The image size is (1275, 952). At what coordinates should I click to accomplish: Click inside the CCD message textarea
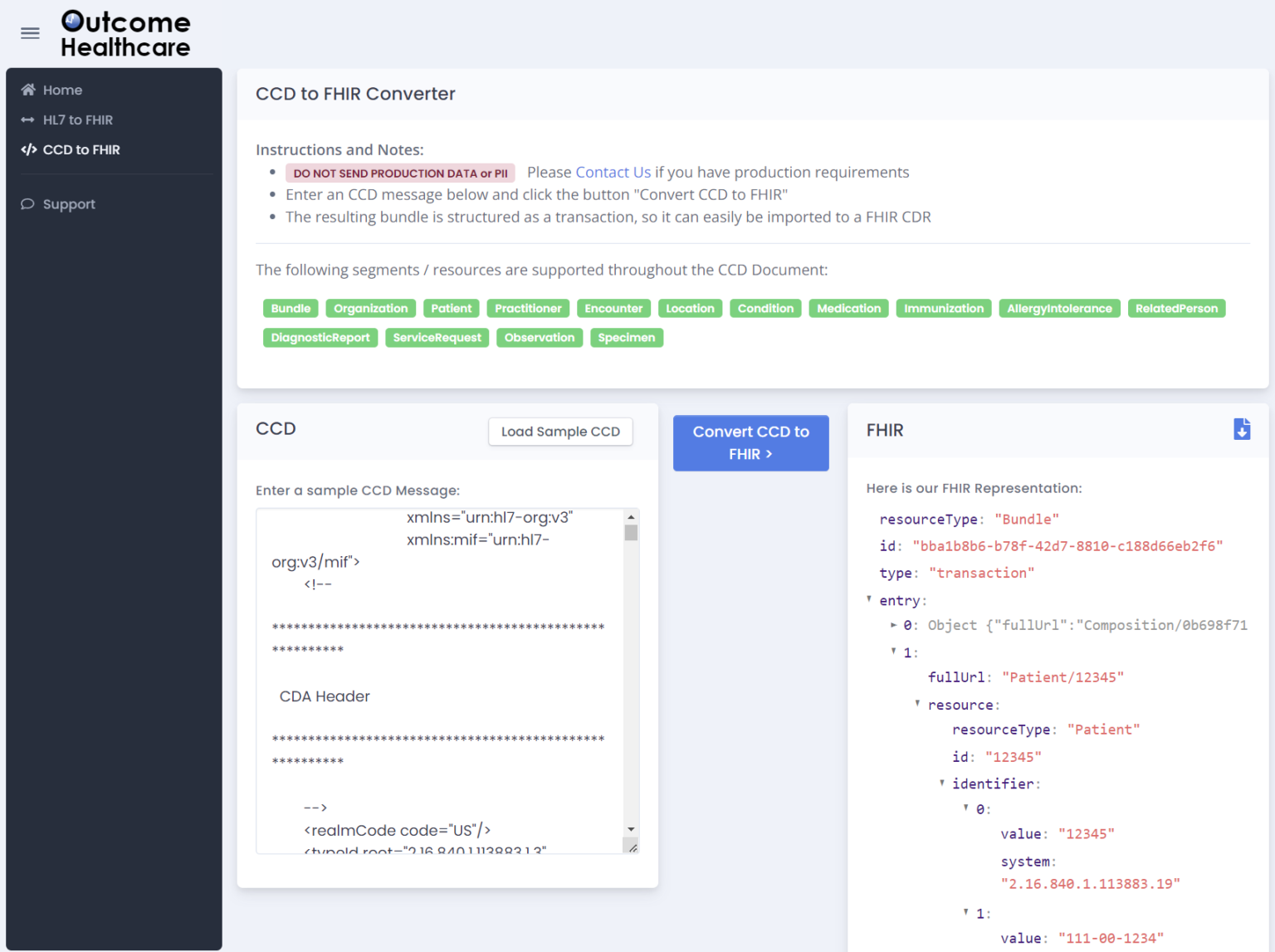pyautogui.click(x=440, y=681)
